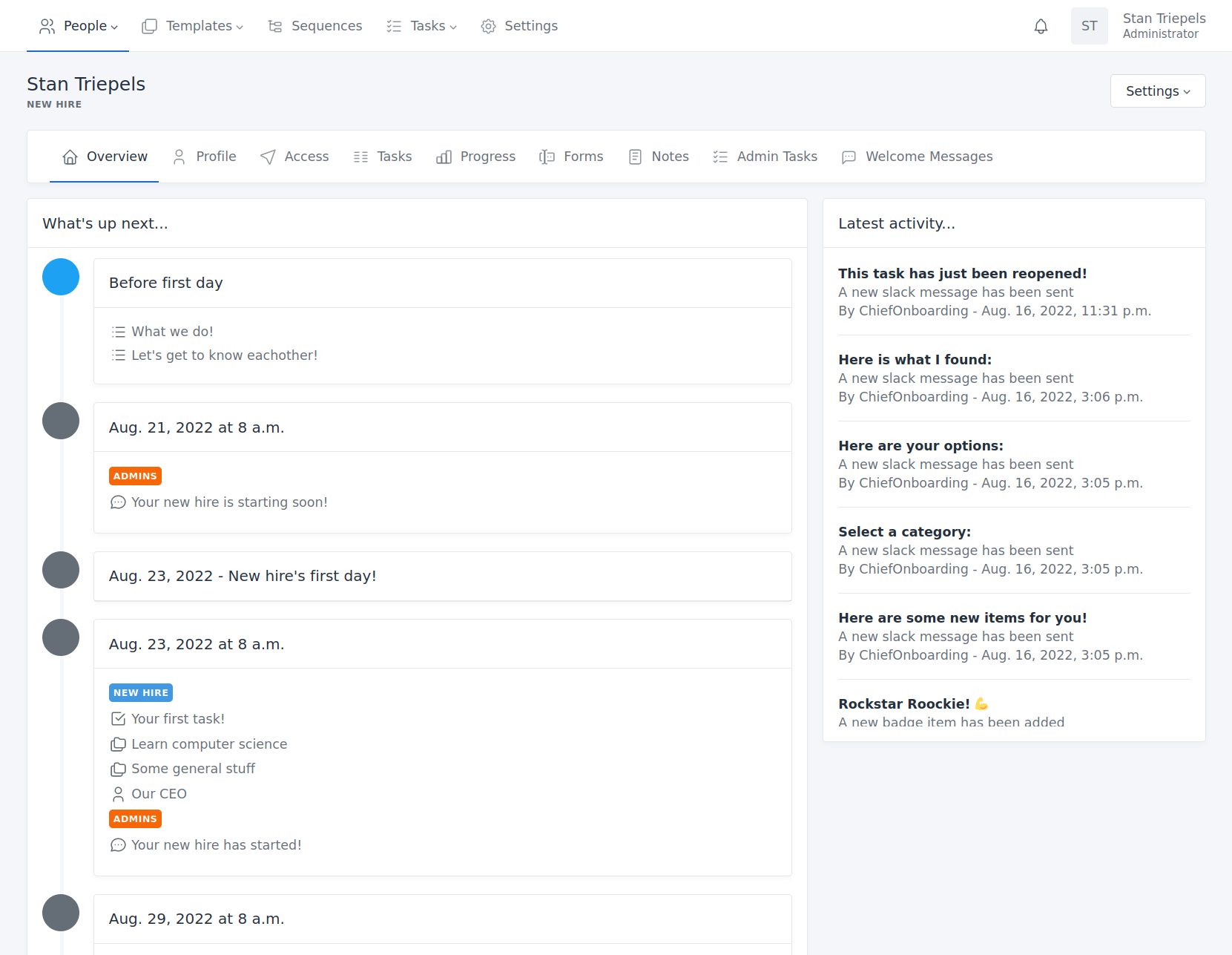Switch to the Welcome Messages tab

tap(917, 157)
